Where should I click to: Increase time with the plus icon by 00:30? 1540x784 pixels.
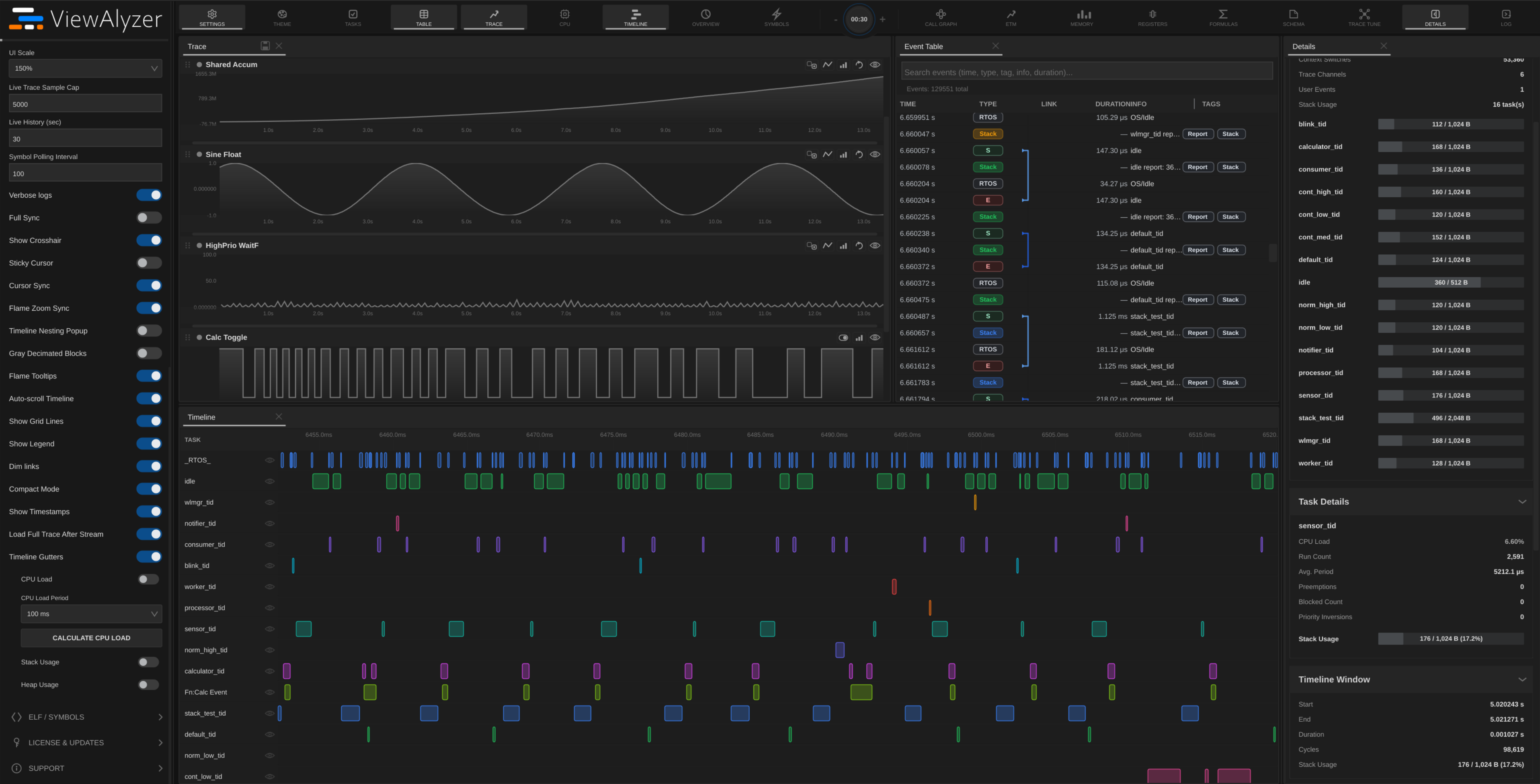(882, 19)
